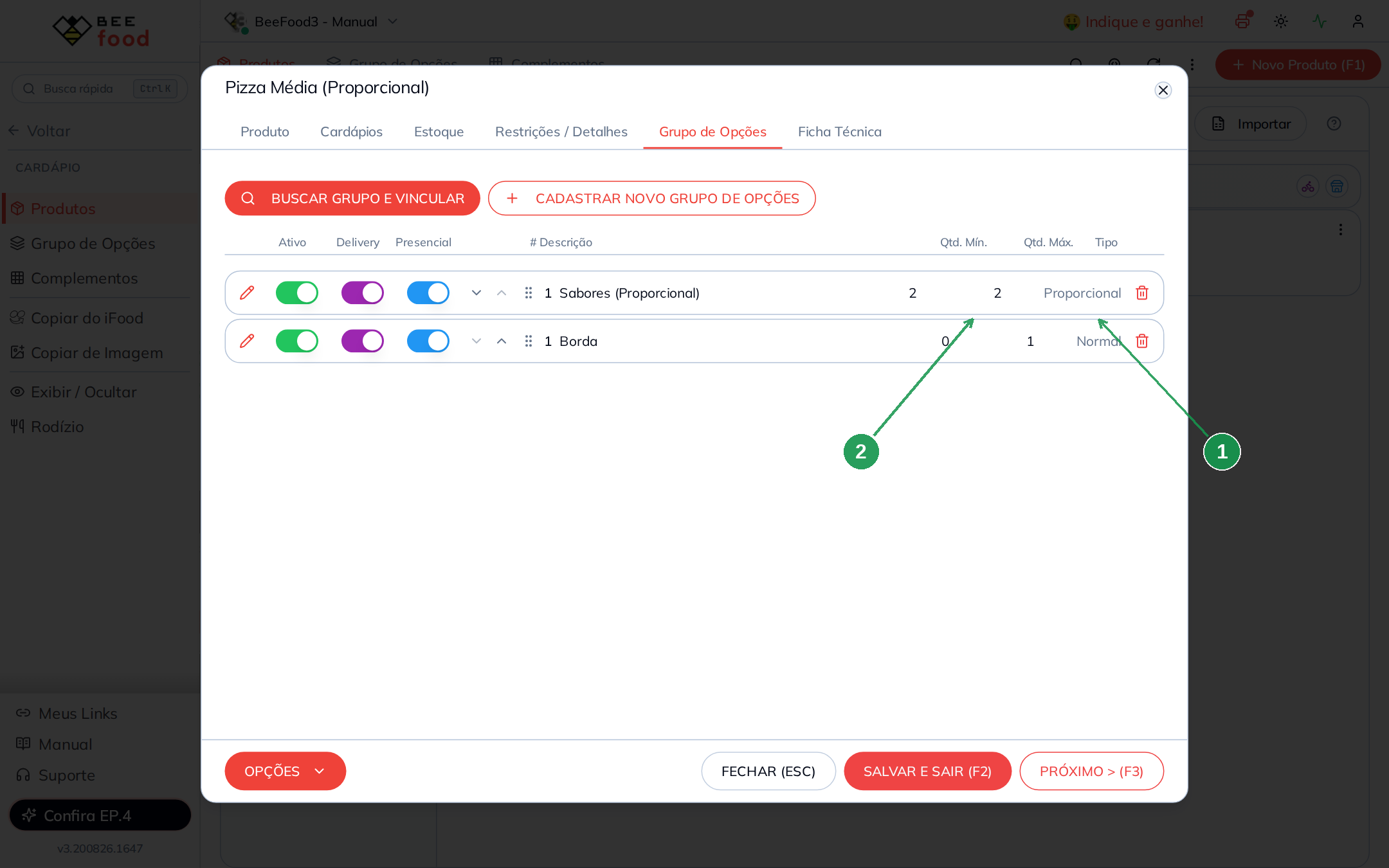Edit Borda group via pencil icon
This screenshot has width=1389, height=868.
[247, 341]
